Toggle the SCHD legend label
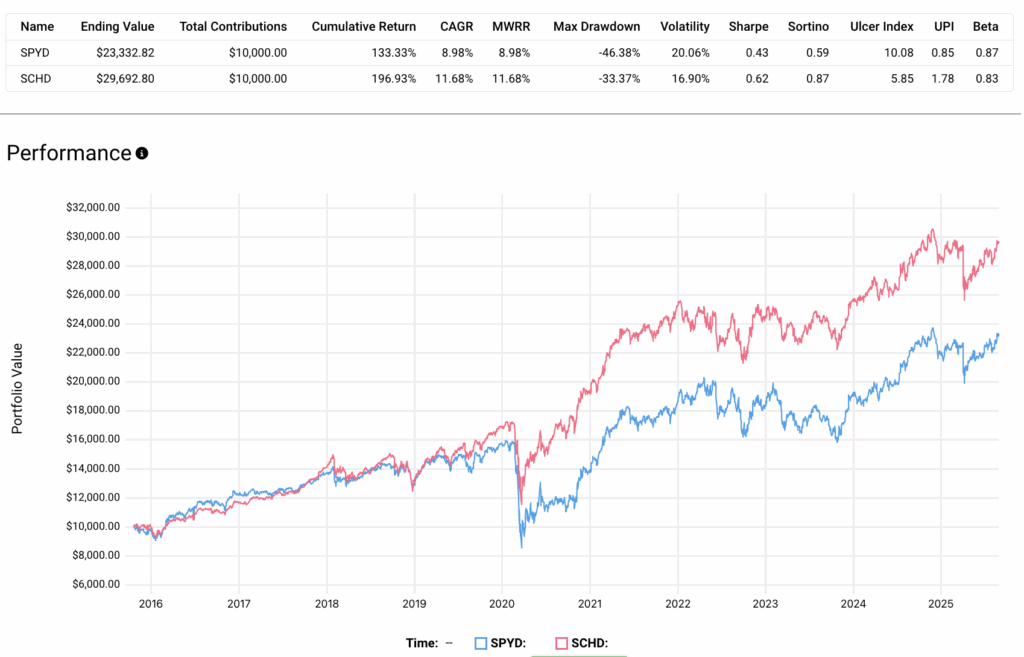The height and width of the screenshot is (657, 1024). click(588, 643)
